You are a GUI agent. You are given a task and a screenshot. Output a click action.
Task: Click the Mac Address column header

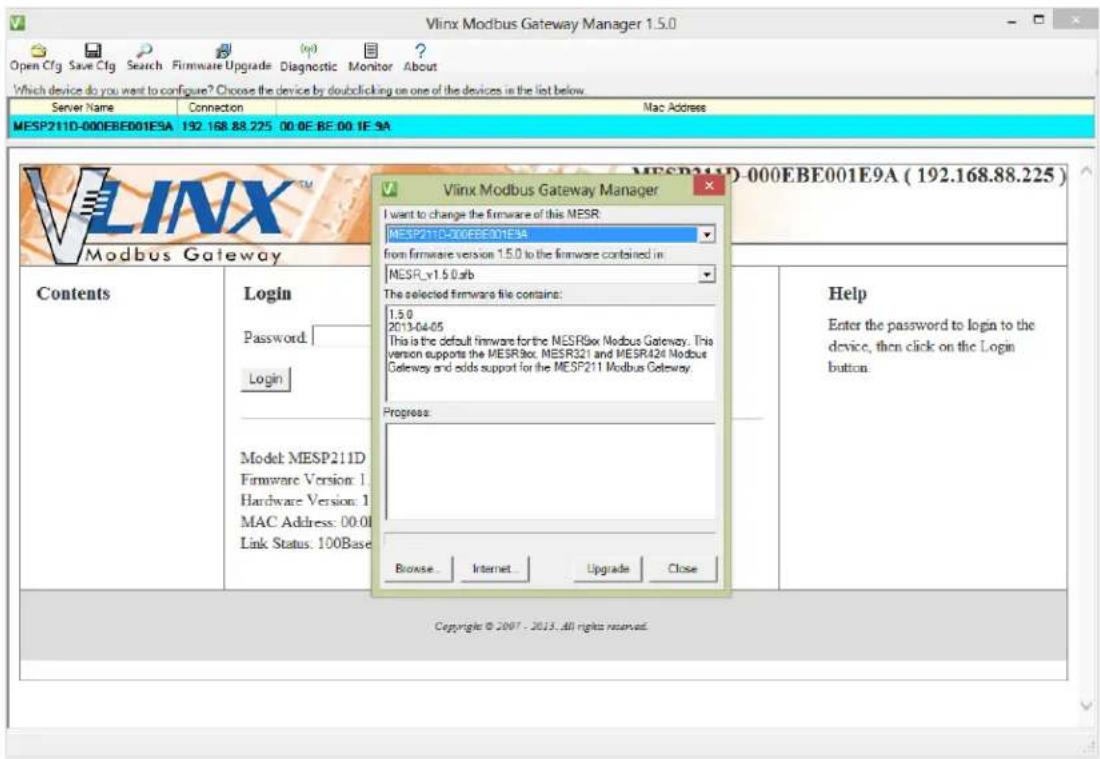(674, 107)
